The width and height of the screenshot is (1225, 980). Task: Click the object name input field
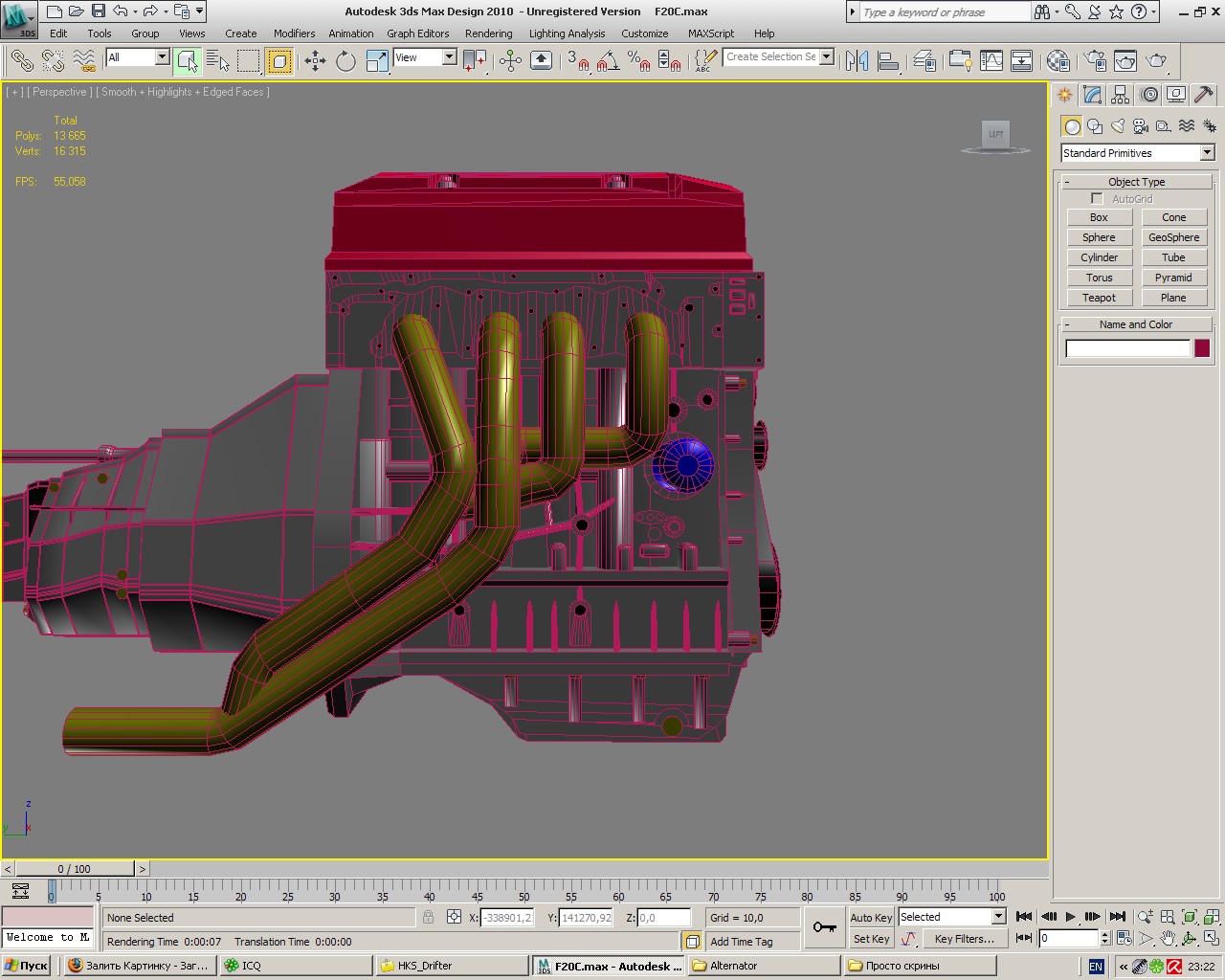click(1127, 348)
